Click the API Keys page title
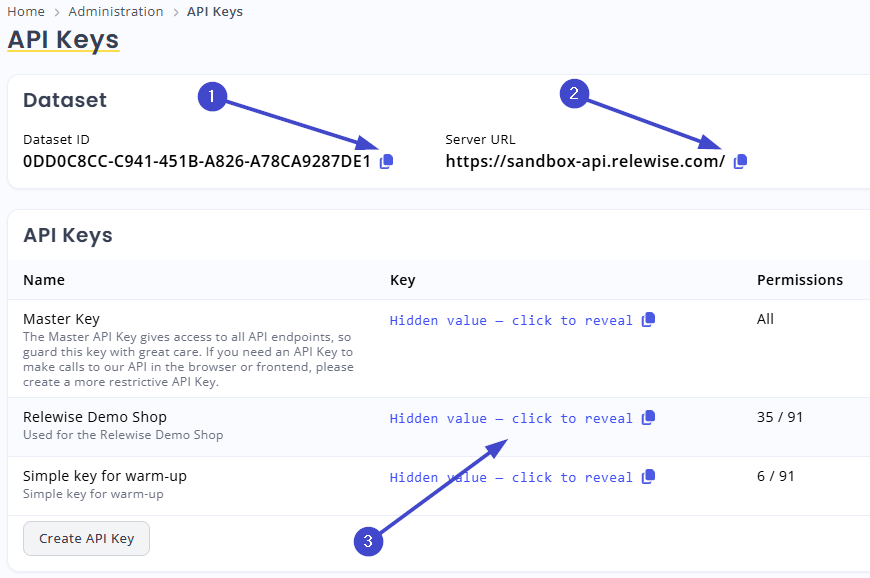Image resolution: width=870 pixels, height=578 pixels. click(63, 40)
